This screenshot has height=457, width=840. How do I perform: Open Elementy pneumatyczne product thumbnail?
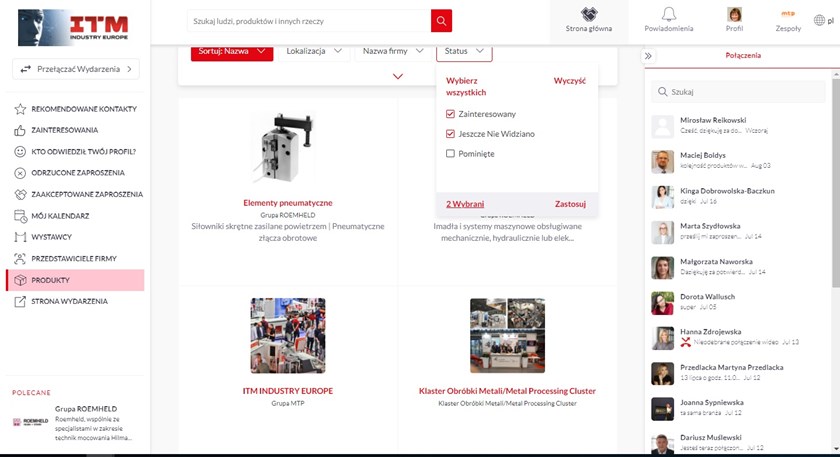click(x=287, y=150)
